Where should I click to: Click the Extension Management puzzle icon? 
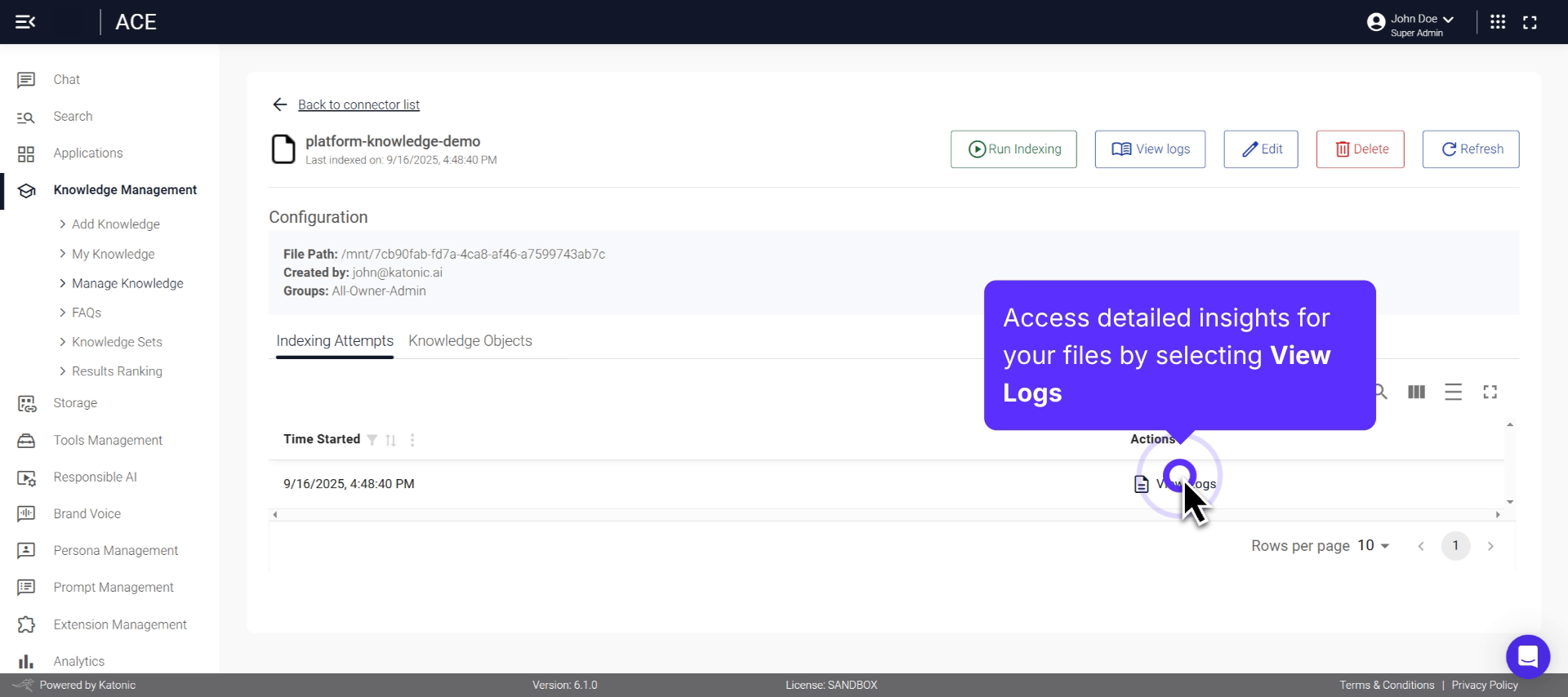click(26, 624)
